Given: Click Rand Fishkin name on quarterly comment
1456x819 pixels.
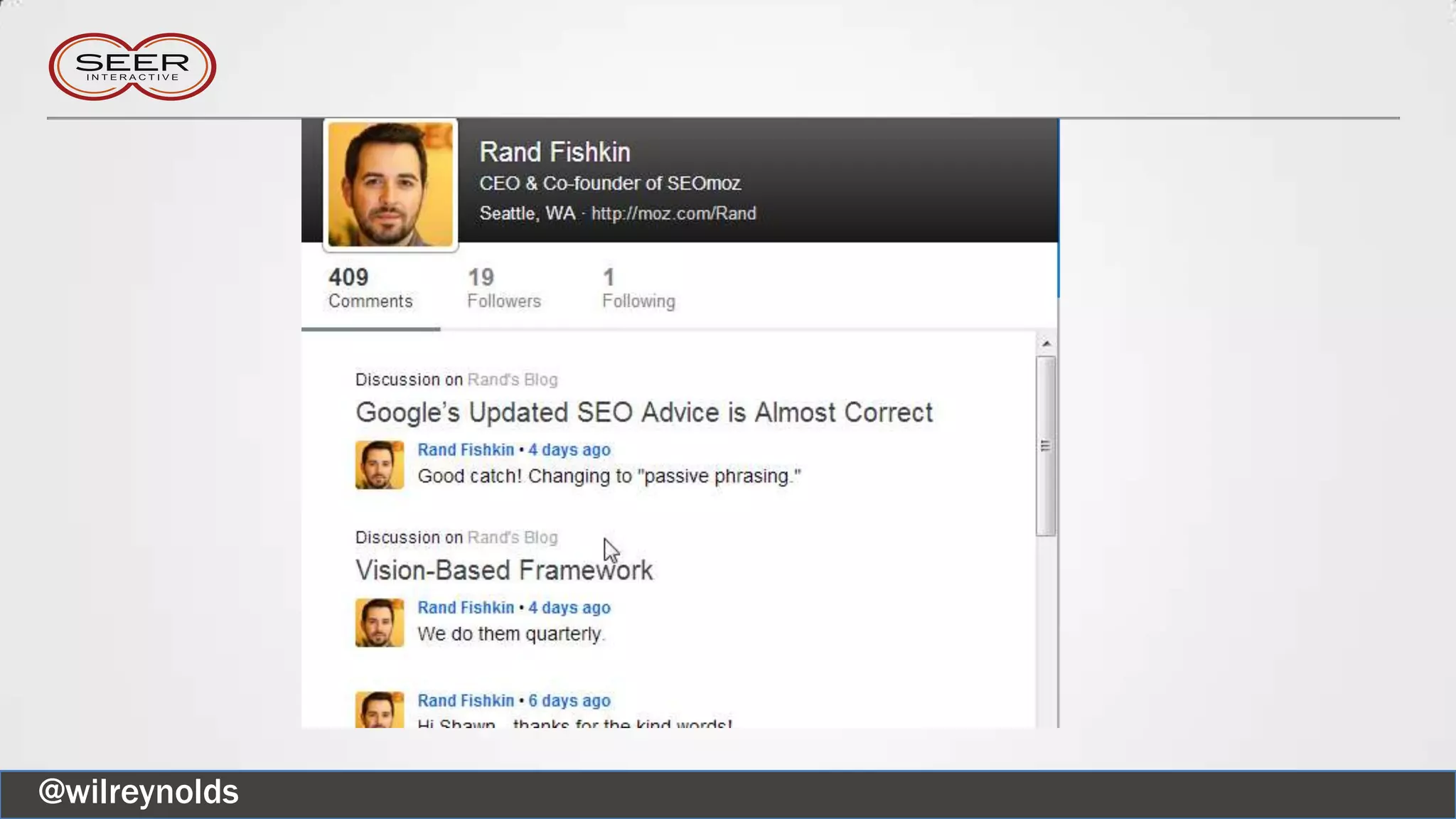Looking at the screenshot, I should pos(465,608).
